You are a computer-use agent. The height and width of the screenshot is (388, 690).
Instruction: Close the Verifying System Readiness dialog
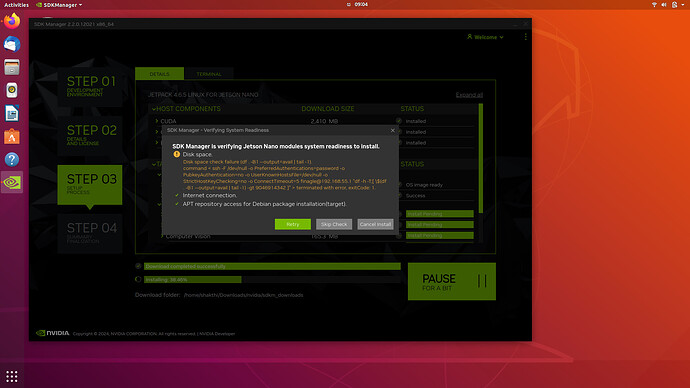point(393,130)
